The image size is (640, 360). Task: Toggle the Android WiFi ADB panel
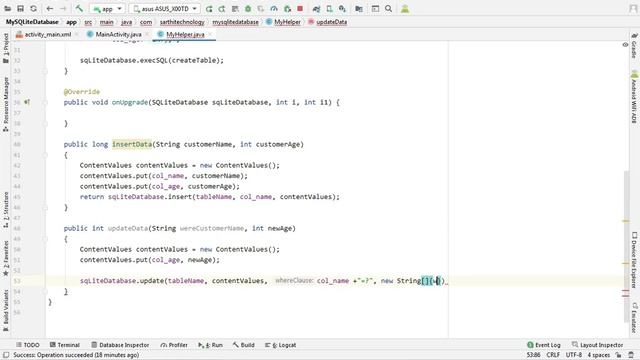point(634,97)
